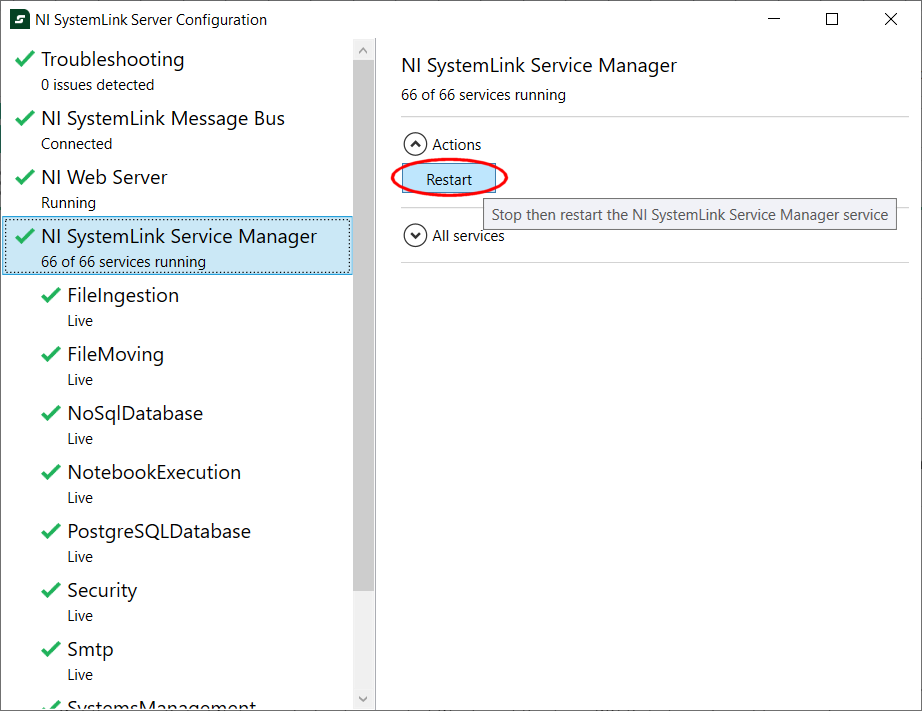Select NI Web Server in the list
The image size is (922, 711).
[x=178, y=188]
